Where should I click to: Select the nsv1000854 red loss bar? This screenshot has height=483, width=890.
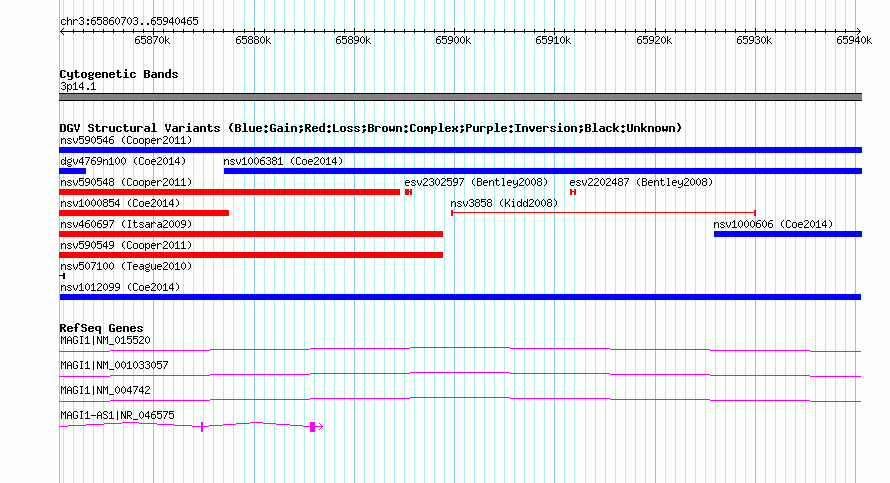pos(144,213)
